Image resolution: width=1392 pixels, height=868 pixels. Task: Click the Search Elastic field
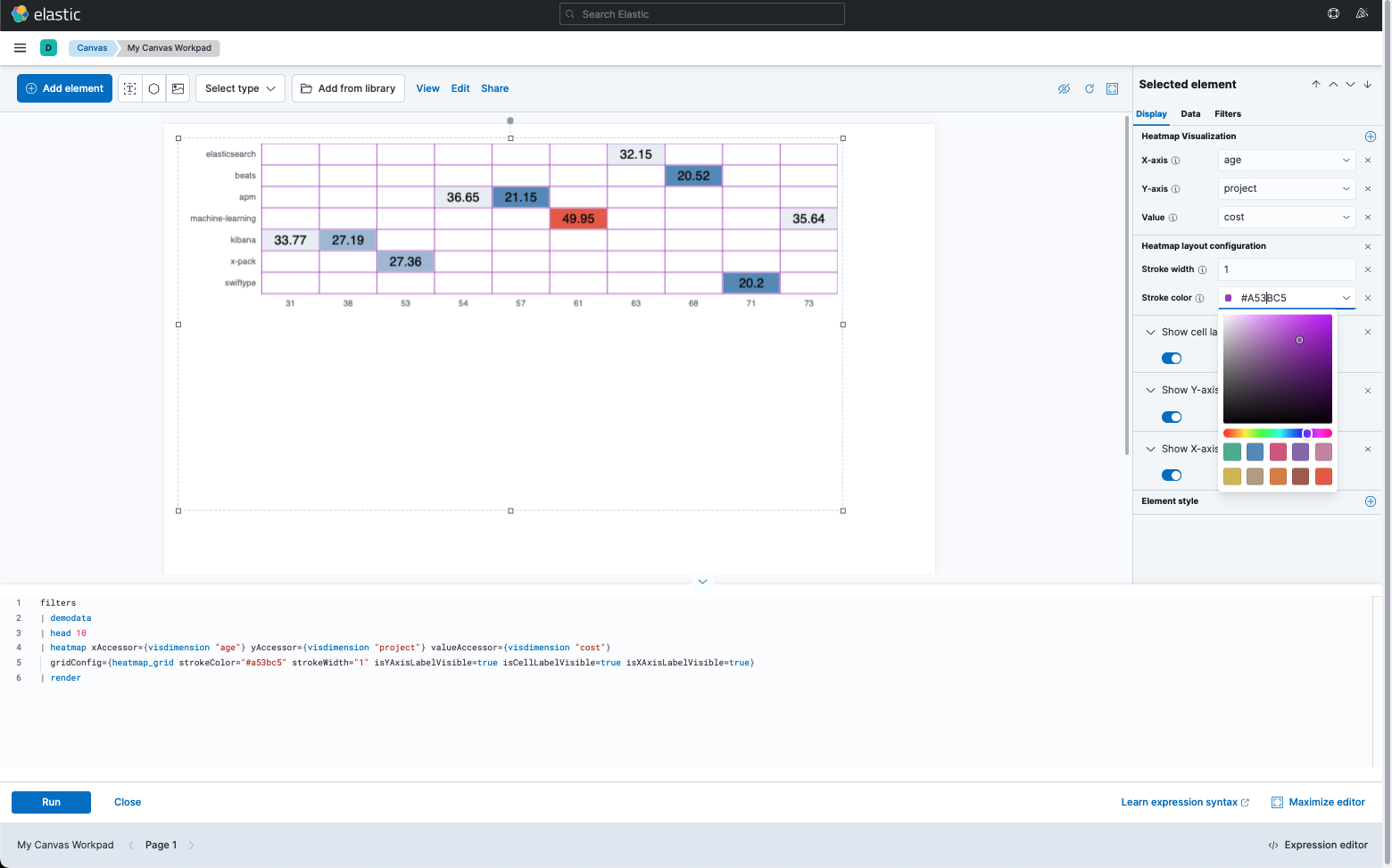point(701,14)
